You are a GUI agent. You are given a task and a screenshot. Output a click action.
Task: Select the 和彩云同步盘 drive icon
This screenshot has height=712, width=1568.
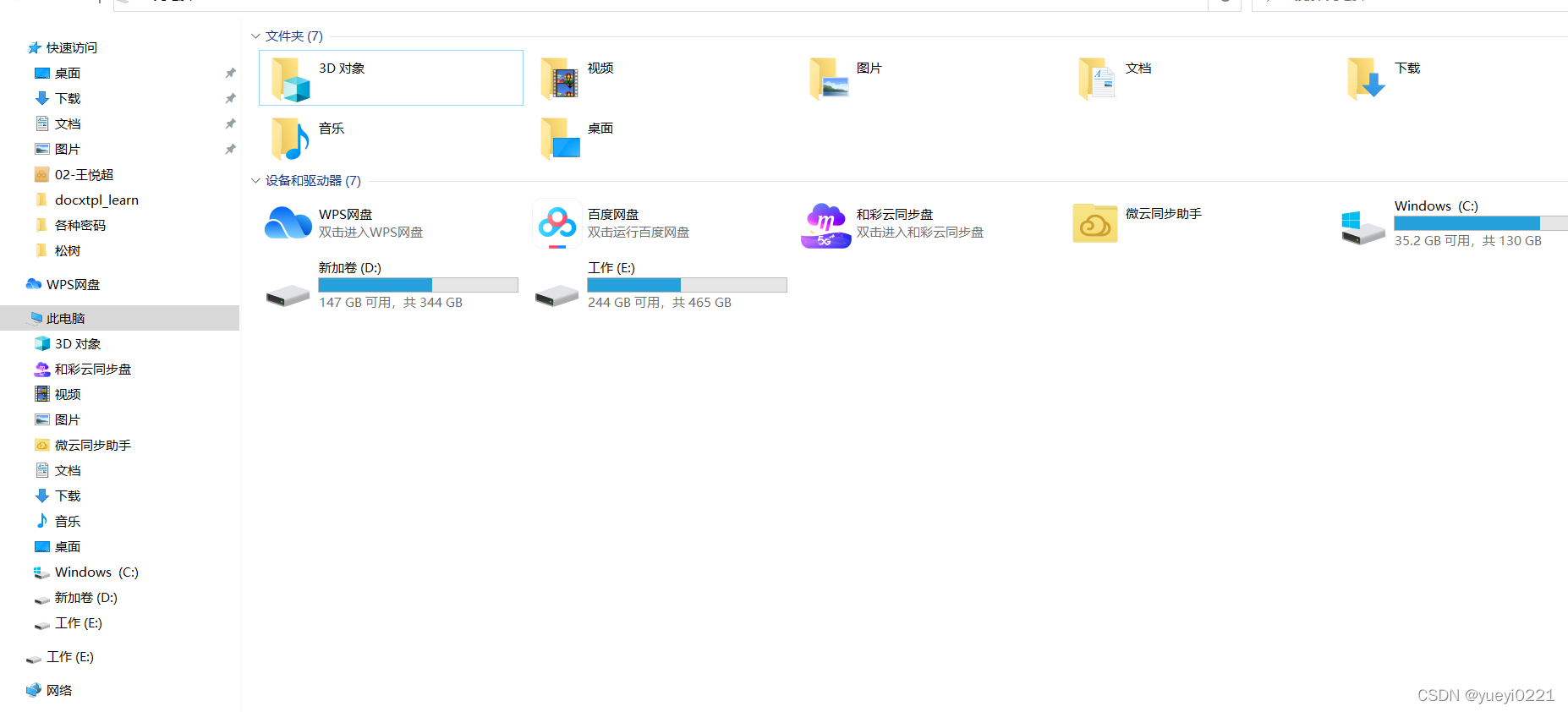825,225
